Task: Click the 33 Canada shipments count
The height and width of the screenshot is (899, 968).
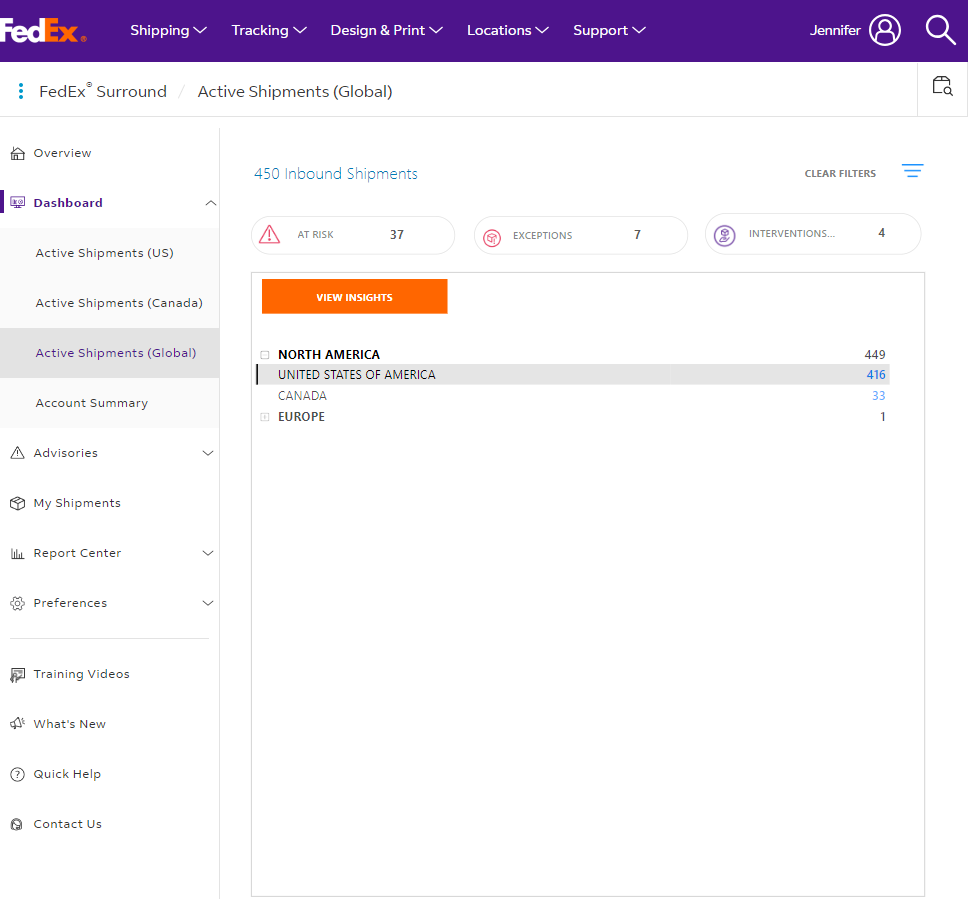Action: (878, 396)
